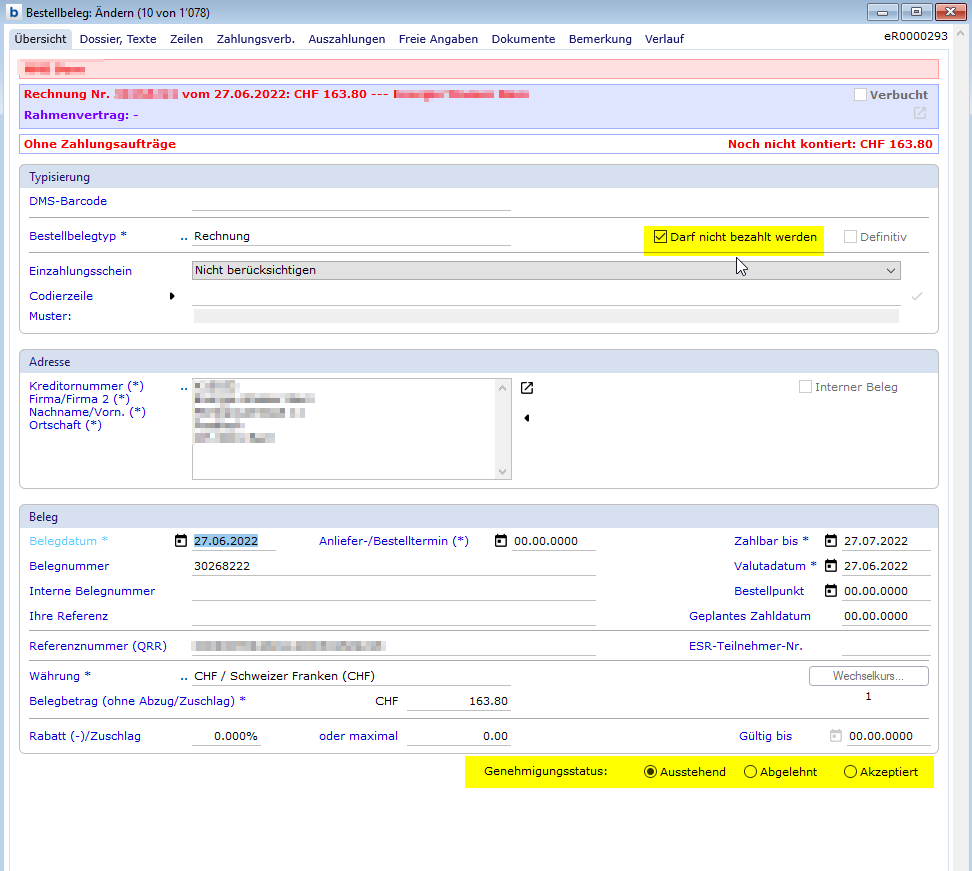
Task: Open calendar icon beside Zahlbar bis
Action: click(830, 541)
